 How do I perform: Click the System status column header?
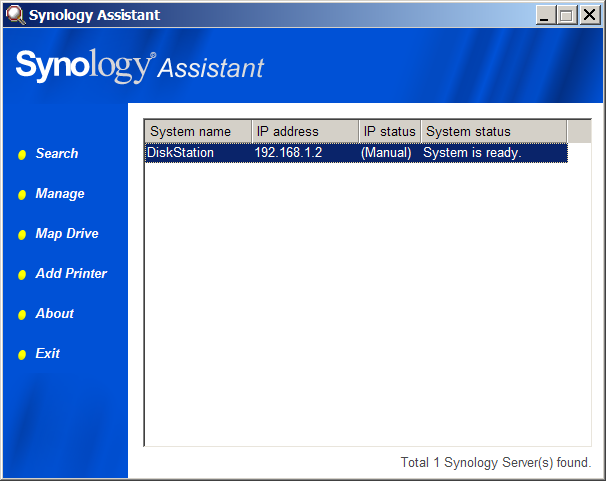click(494, 131)
